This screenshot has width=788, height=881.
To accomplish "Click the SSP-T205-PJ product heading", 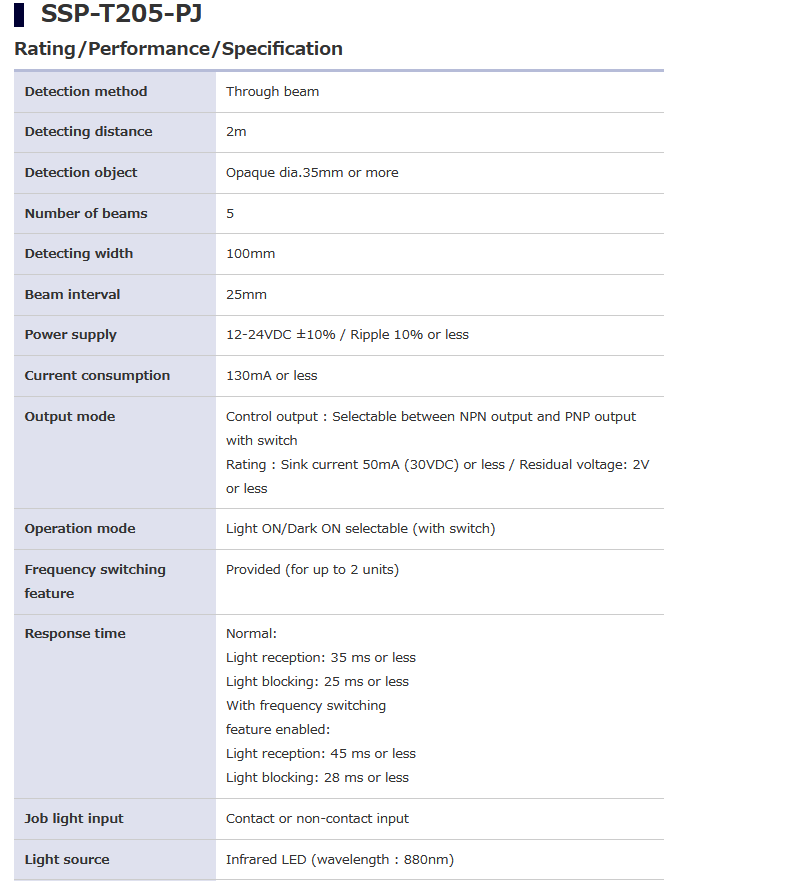I will pyautogui.click(x=123, y=14).
